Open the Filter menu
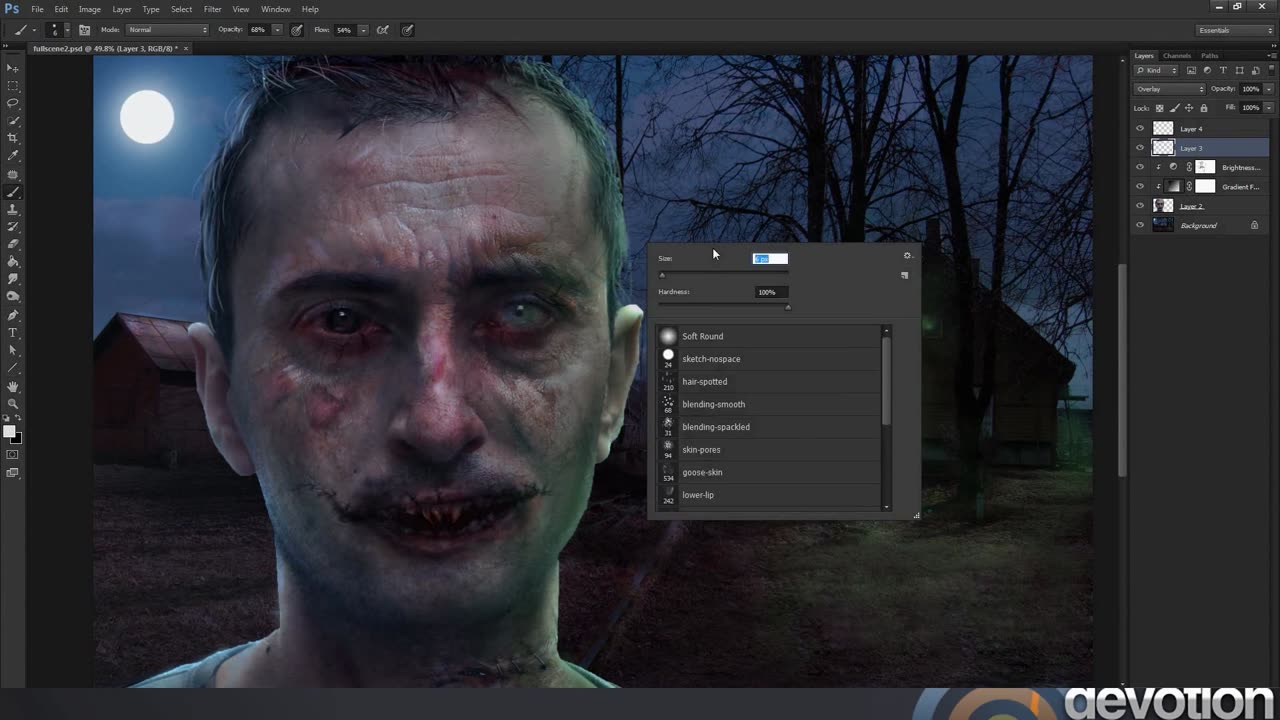The height and width of the screenshot is (720, 1280). pyautogui.click(x=213, y=9)
